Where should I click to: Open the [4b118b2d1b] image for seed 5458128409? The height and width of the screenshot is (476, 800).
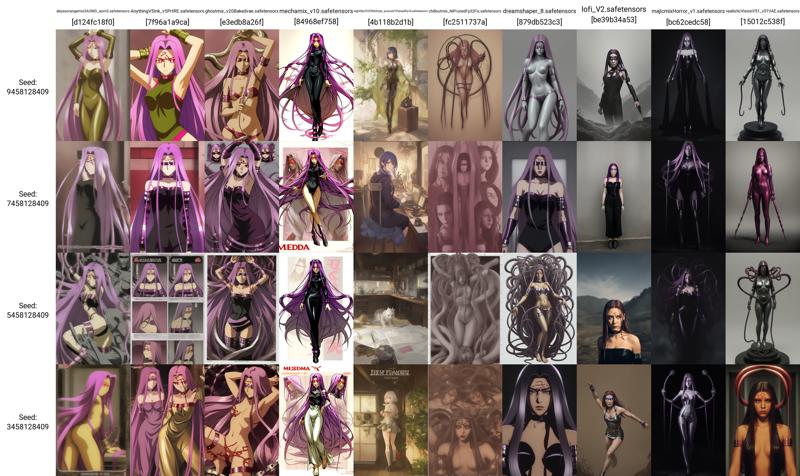pos(391,309)
